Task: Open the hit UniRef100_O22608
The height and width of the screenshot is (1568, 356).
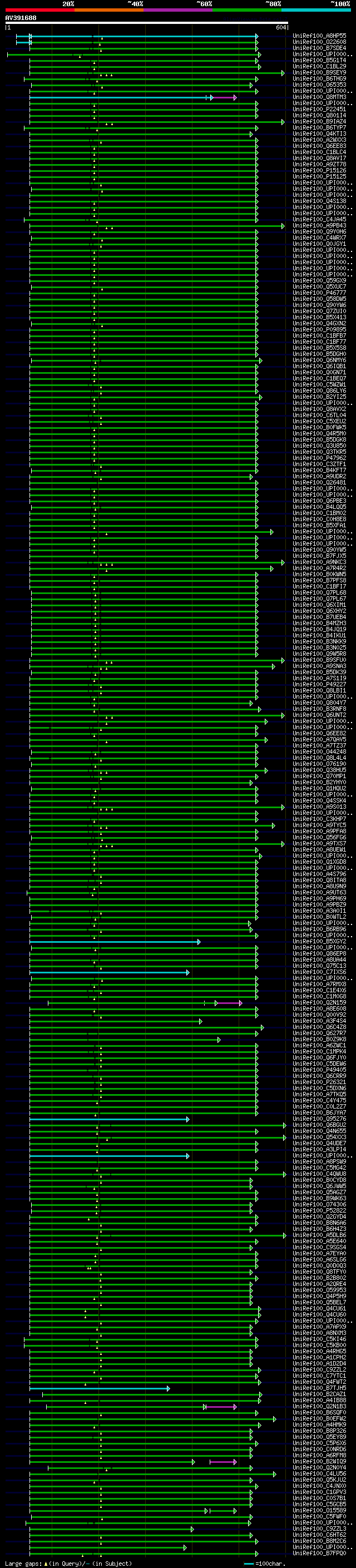Action: 319,42
